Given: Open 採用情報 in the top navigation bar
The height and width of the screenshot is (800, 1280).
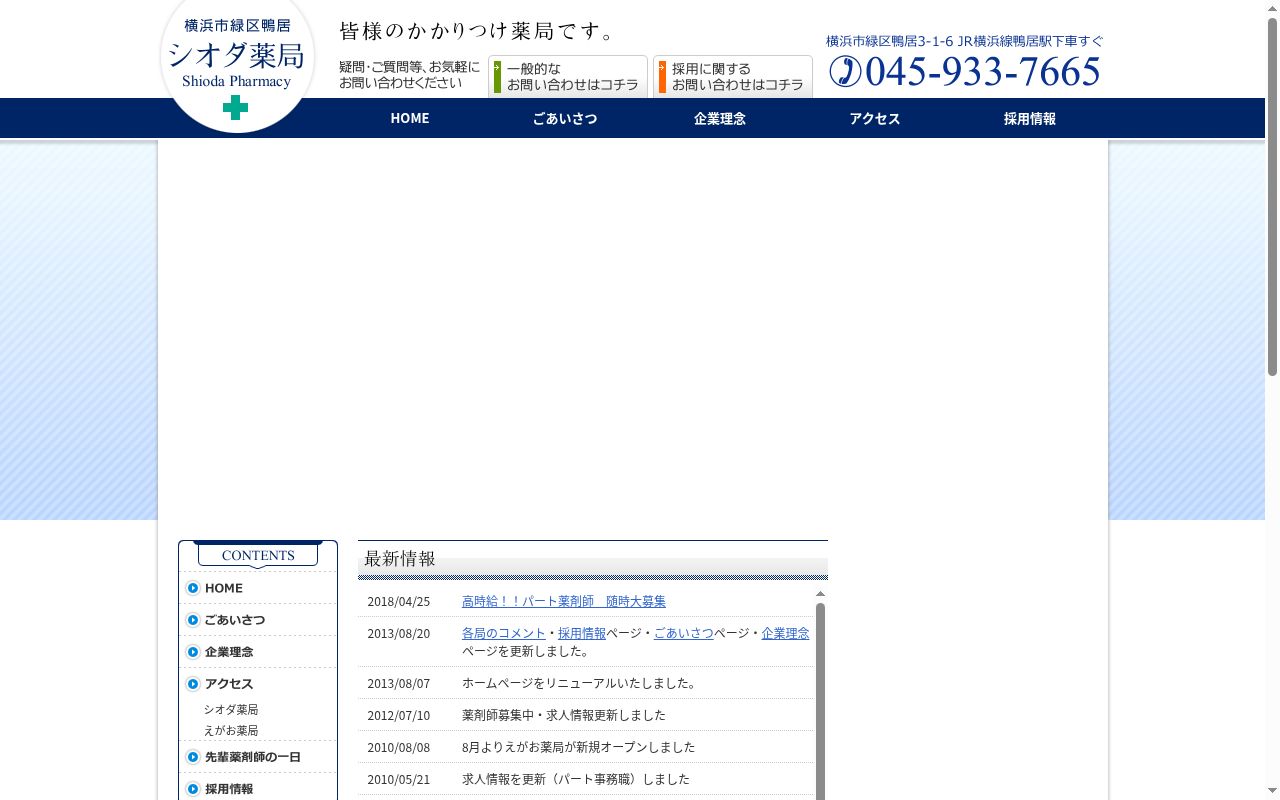Looking at the screenshot, I should pos(1030,118).
